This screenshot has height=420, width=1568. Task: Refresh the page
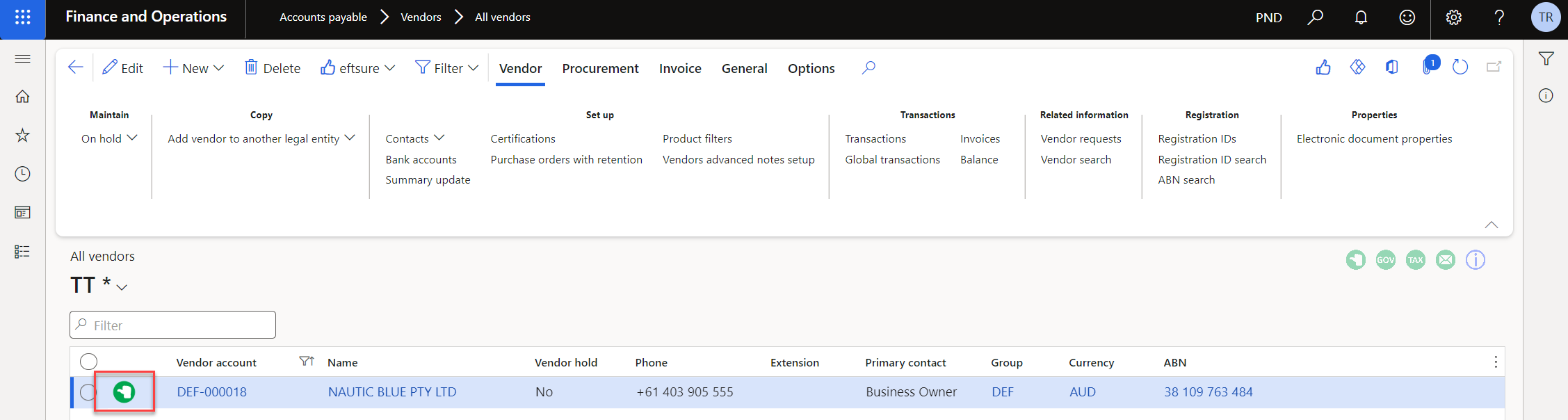point(1460,67)
